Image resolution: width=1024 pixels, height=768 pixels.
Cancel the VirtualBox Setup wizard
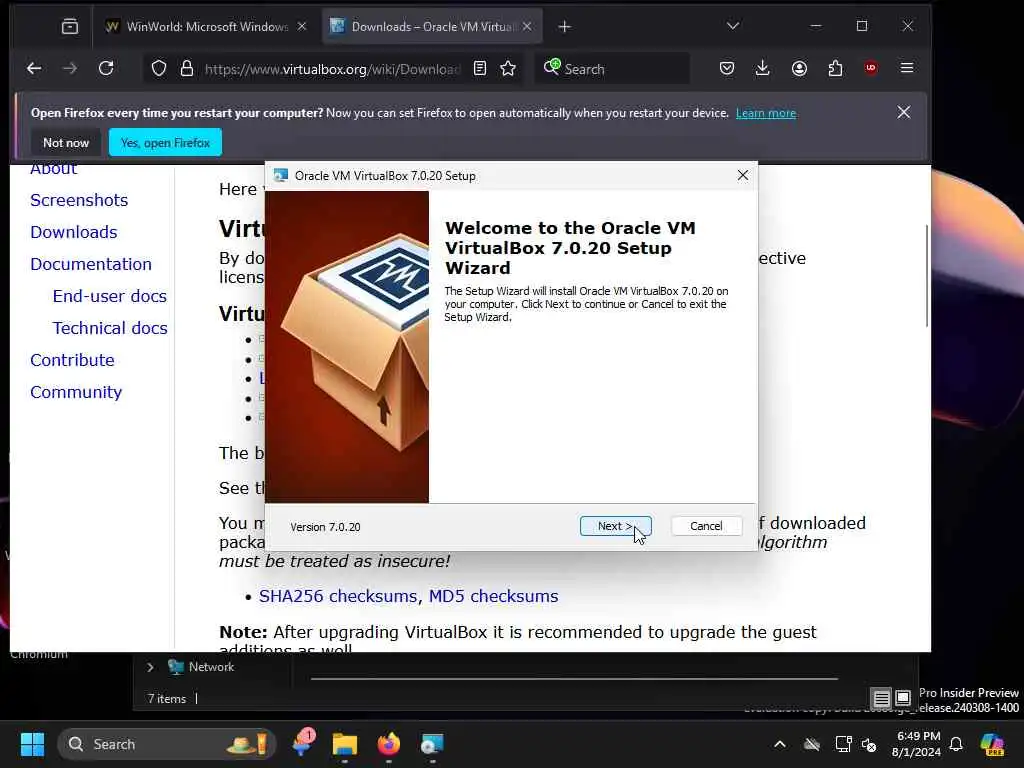706,526
